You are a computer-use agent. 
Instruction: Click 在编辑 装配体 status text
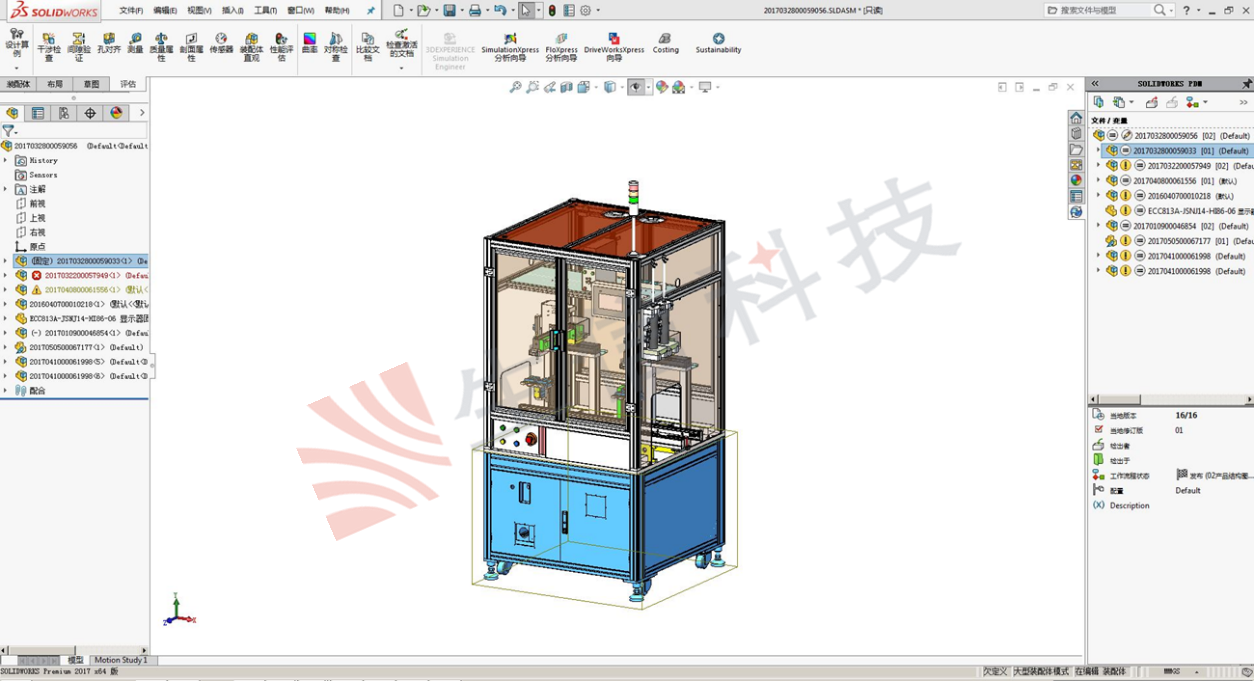click(1100, 672)
